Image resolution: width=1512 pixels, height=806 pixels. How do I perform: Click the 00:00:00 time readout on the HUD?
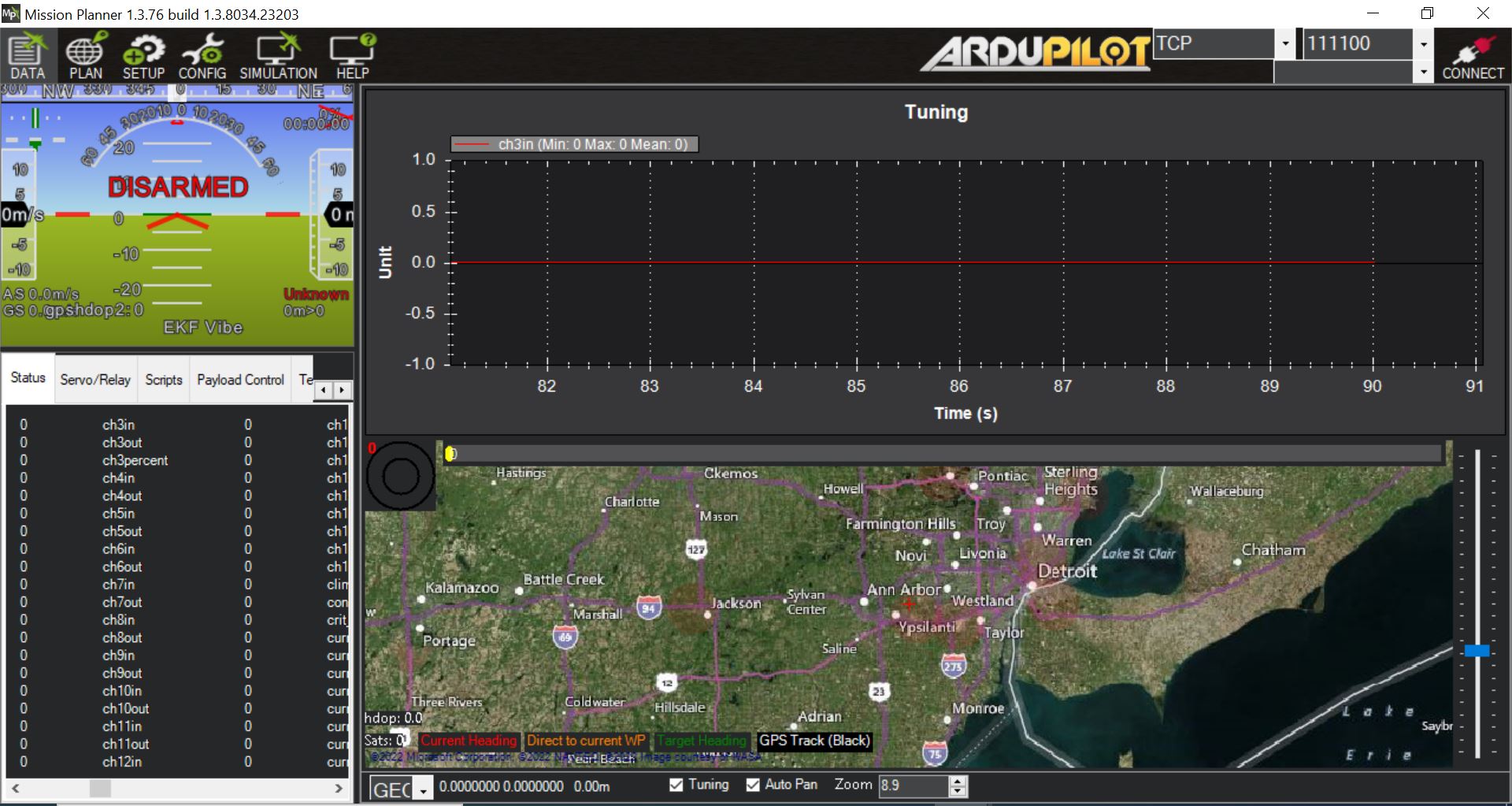coord(317,124)
